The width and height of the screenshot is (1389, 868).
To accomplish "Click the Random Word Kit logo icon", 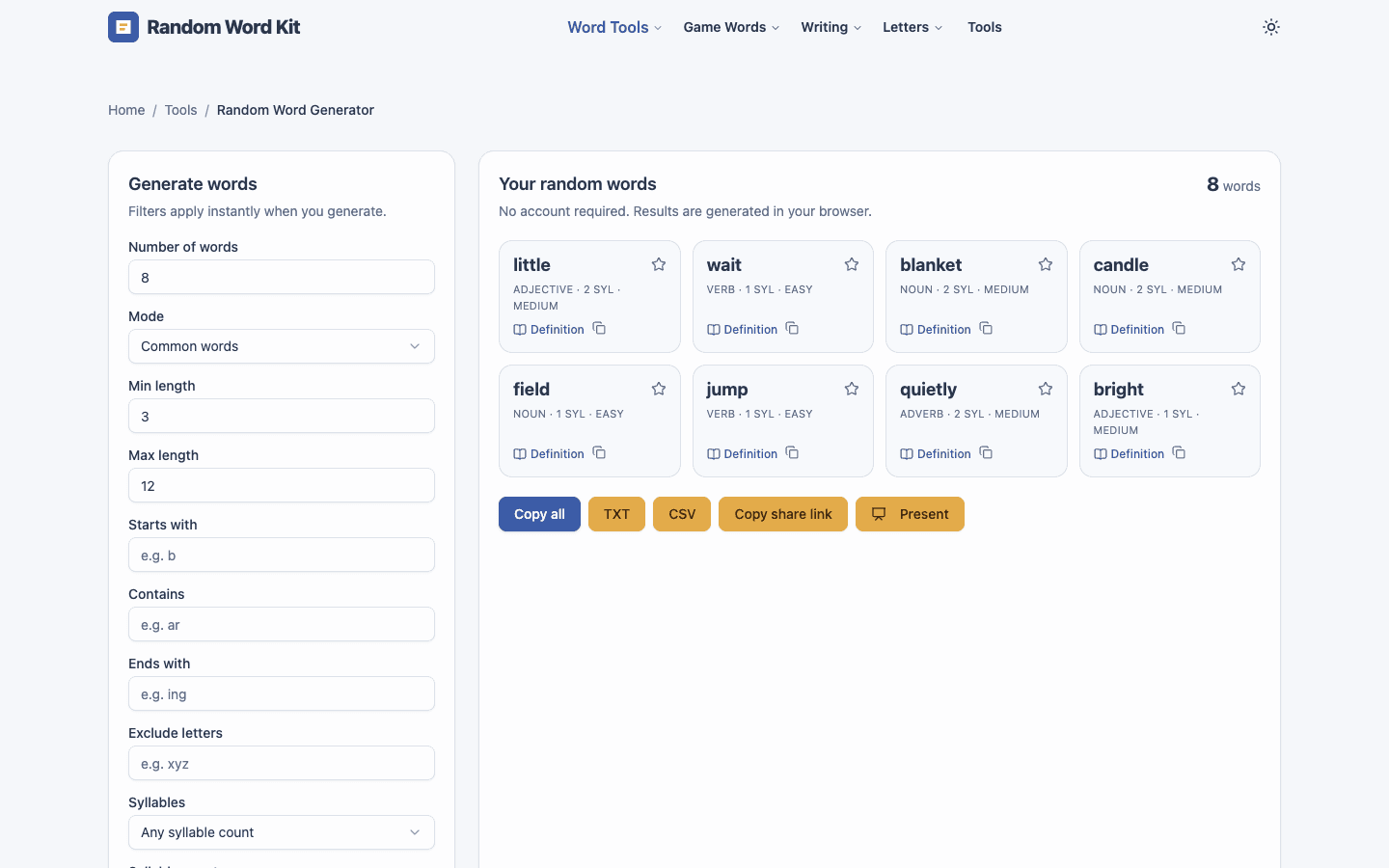I will 123,27.
